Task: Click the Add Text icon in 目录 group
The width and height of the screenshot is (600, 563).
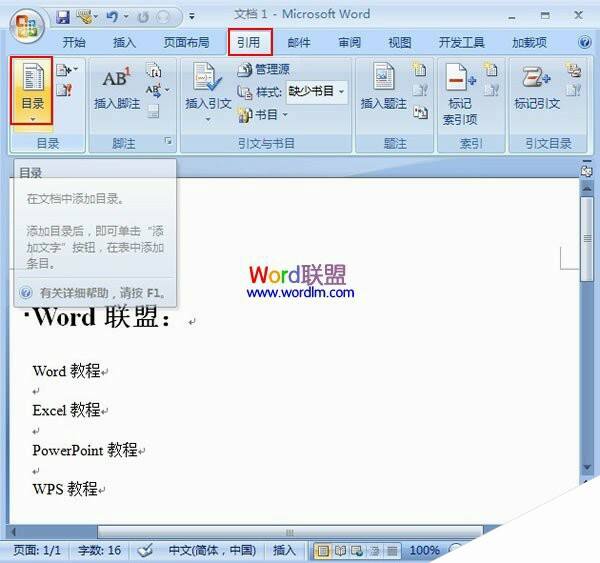Action: [67, 70]
